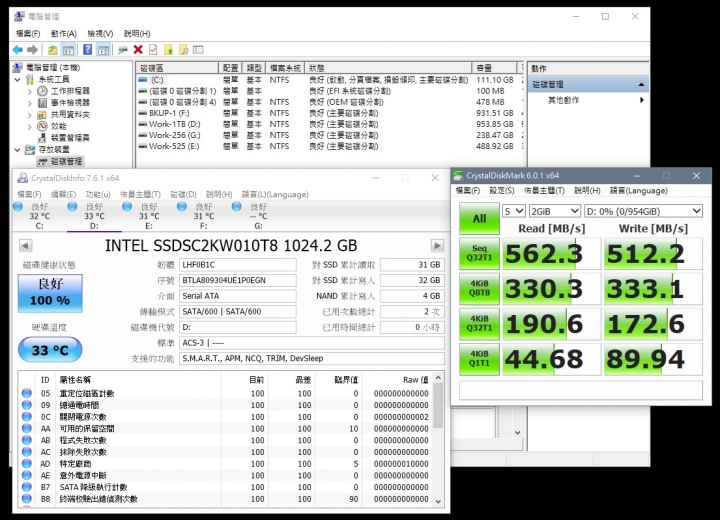Click the 容量 column header

pyautogui.click(x=494, y=68)
